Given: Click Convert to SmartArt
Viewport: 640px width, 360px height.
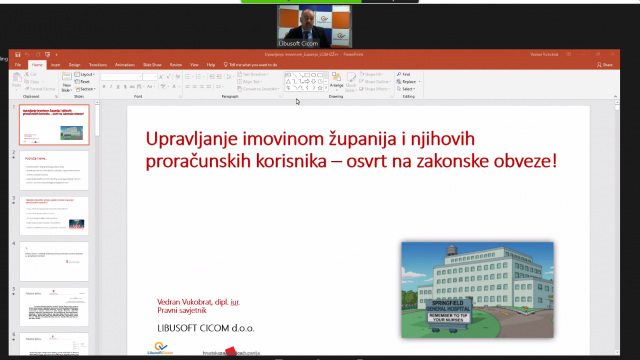Looking at the screenshot, I should coord(258,89).
